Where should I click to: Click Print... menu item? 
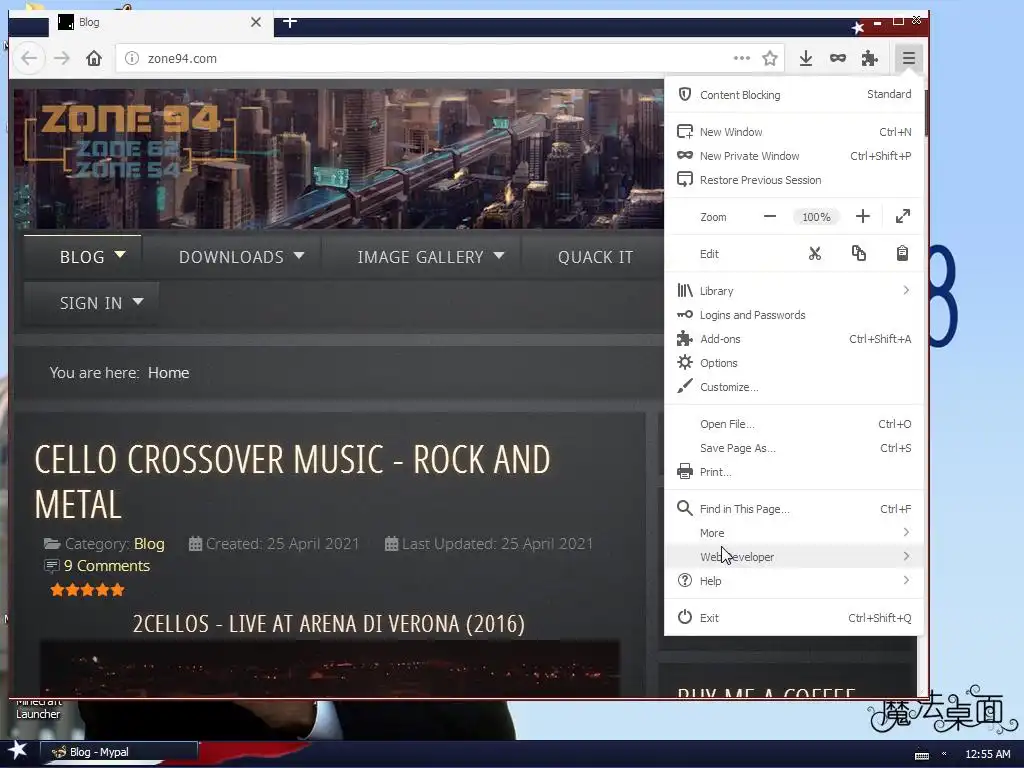pos(794,472)
